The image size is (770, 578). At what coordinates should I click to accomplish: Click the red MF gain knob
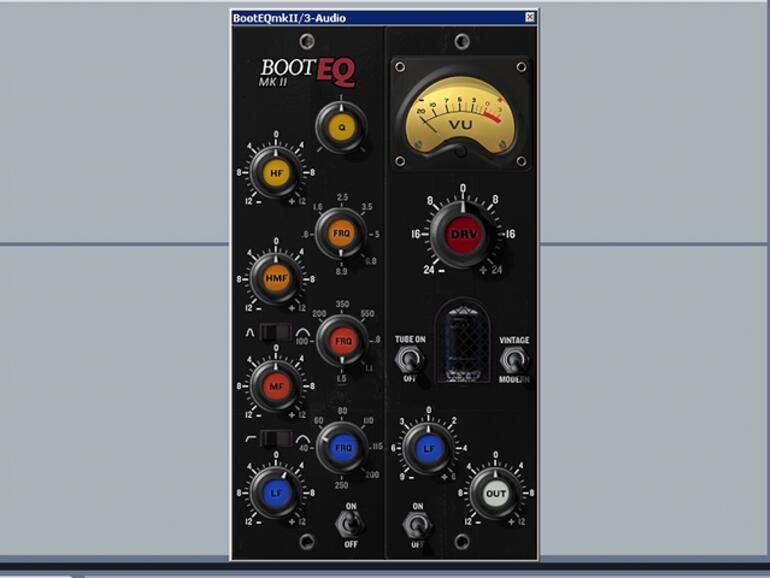click(276, 386)
